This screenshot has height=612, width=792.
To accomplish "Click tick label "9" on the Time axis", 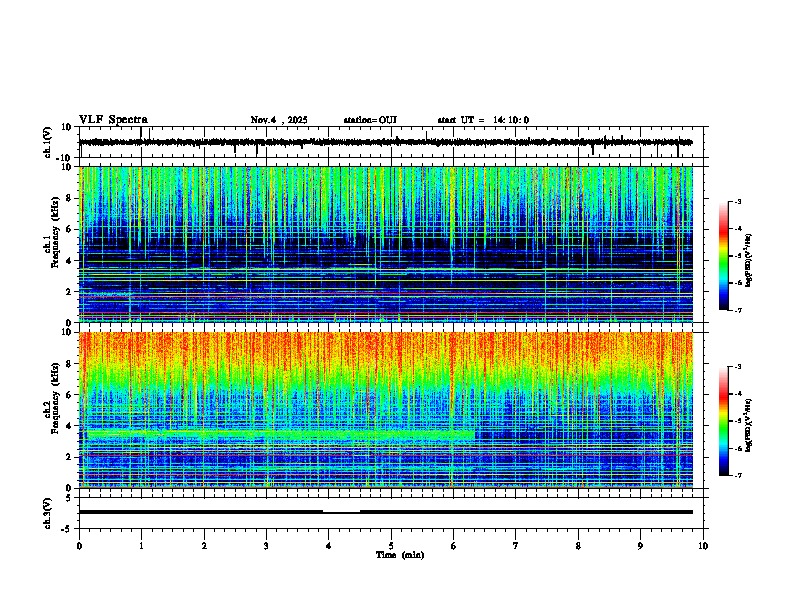I will point(640,546).
